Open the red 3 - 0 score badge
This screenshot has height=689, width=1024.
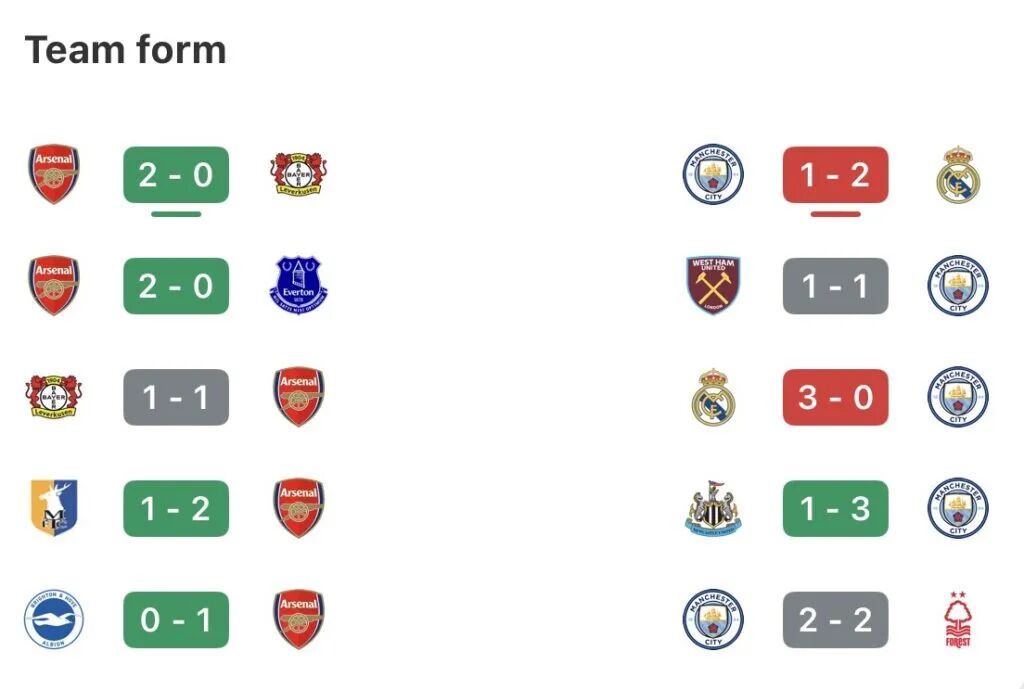pyautogui.click(x=835, y=397)
